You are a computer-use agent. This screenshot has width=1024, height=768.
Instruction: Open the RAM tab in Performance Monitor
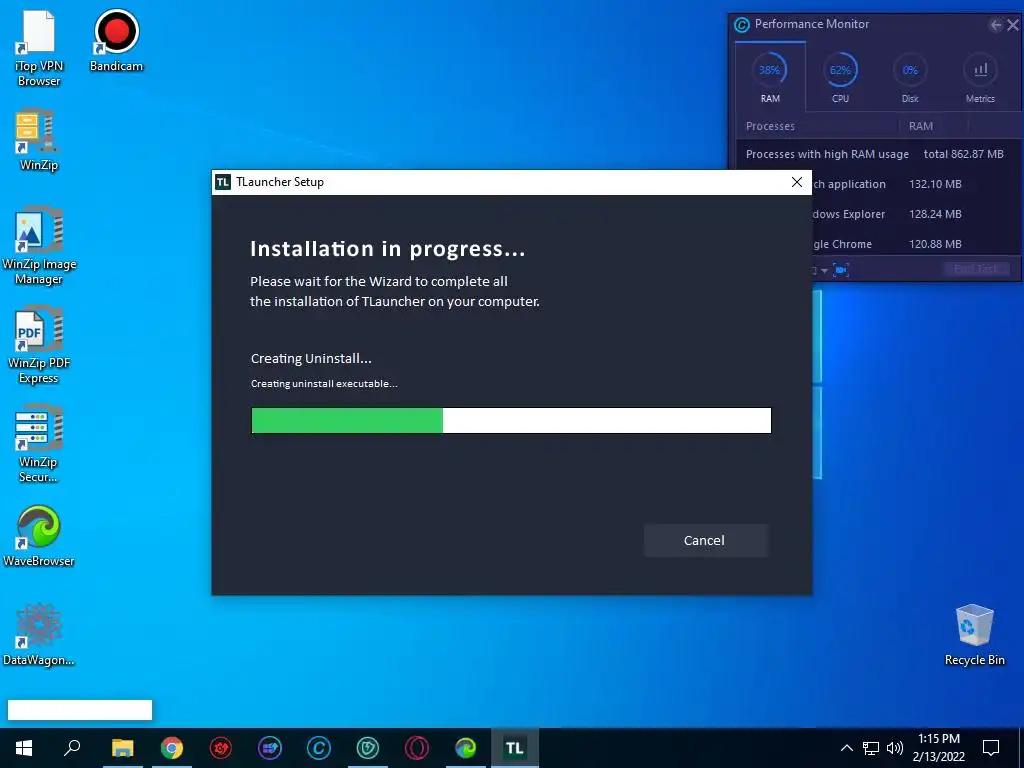coord(770,77)
